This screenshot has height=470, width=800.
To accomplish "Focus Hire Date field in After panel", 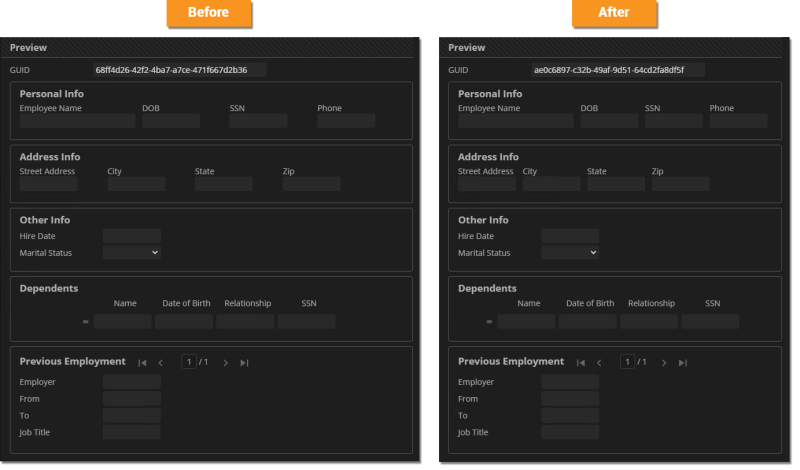I will tap(569, 236).
